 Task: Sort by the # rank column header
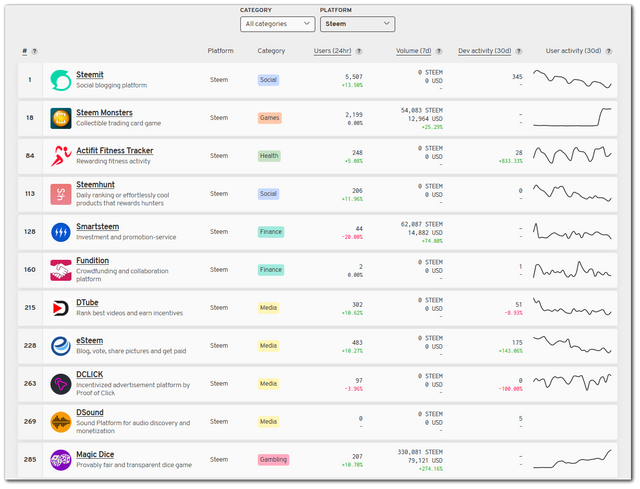[25, 51]
